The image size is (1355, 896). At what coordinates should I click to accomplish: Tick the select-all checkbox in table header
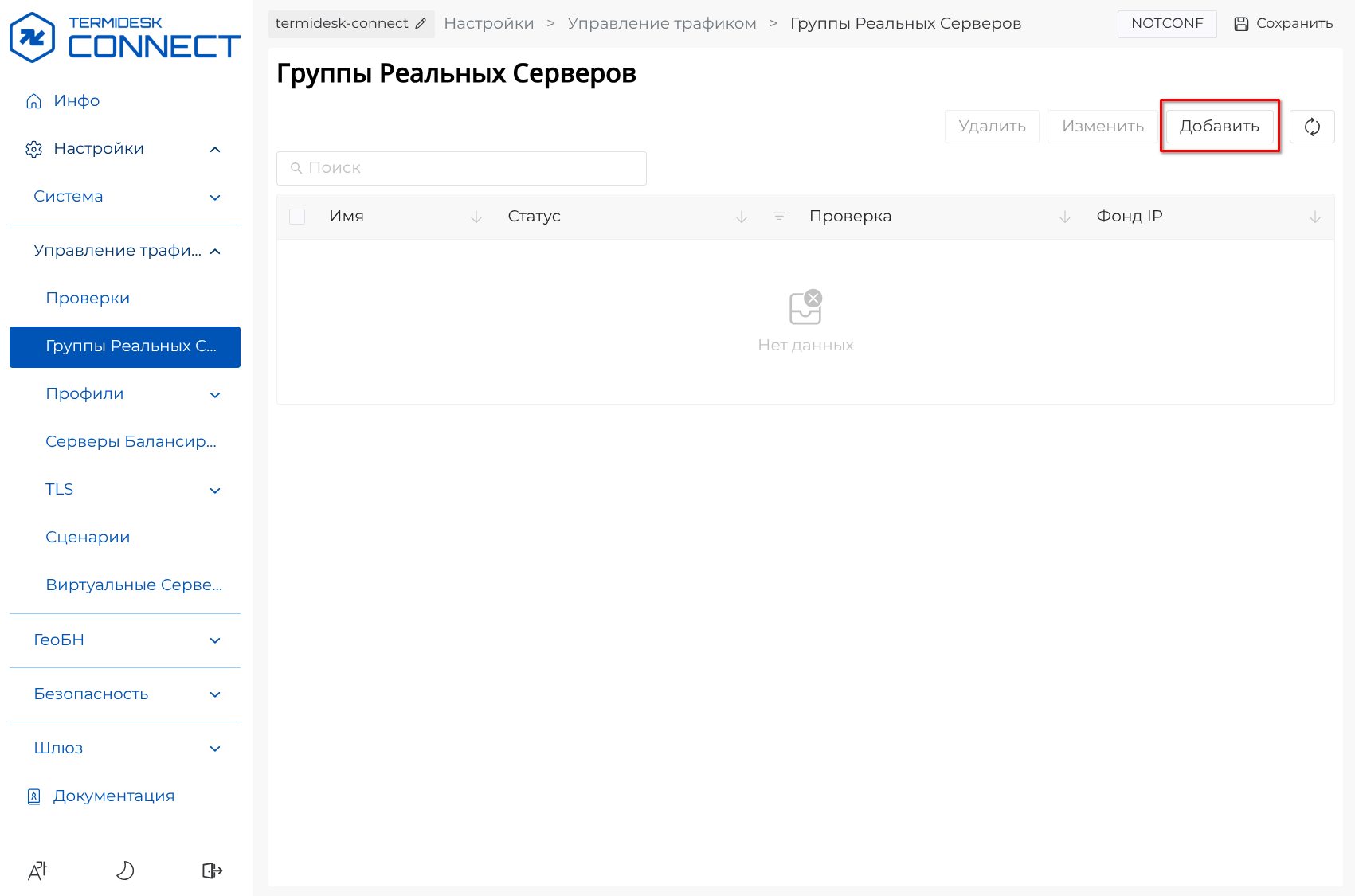coord(297,217)
